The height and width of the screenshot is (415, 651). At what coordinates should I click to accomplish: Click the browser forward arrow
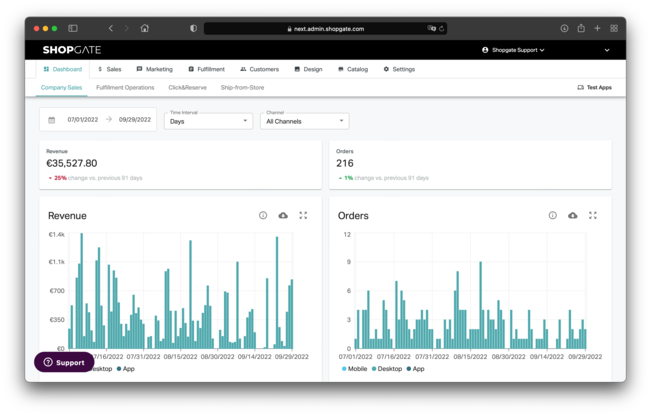tap(126, 28)
